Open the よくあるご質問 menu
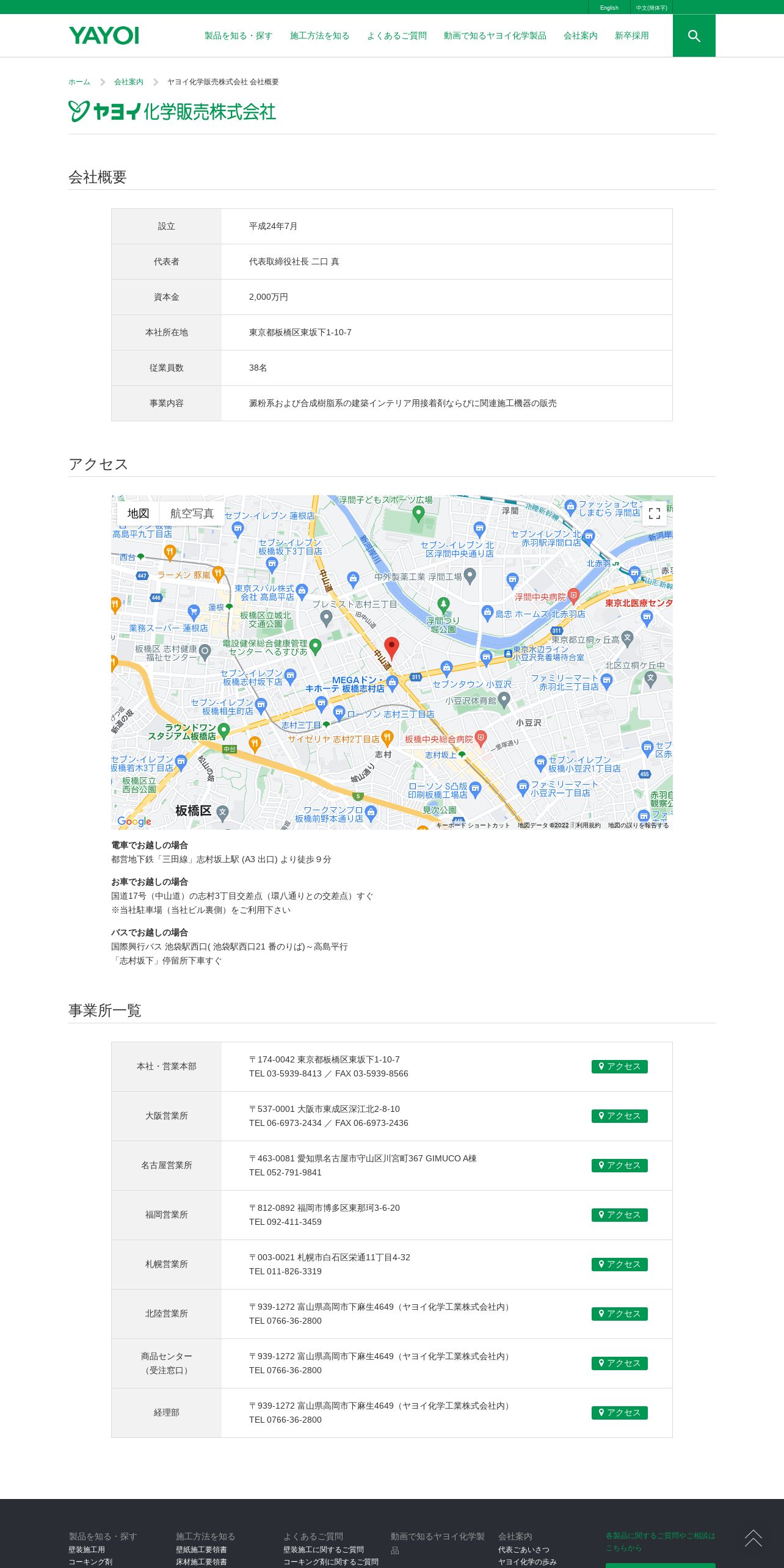The image size is (784, 1568). coord(397,36)
